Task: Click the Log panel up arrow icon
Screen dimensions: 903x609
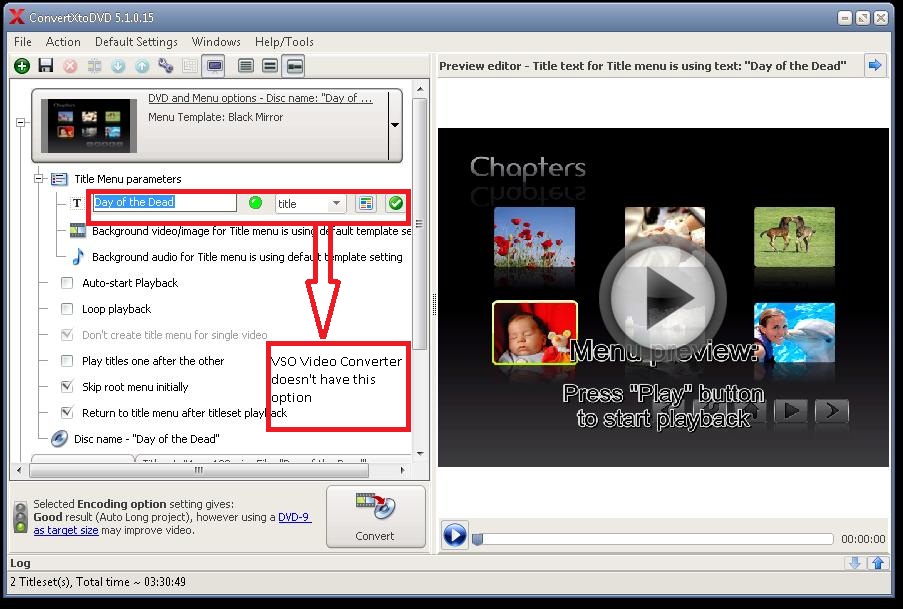Action: click(878, 563)
